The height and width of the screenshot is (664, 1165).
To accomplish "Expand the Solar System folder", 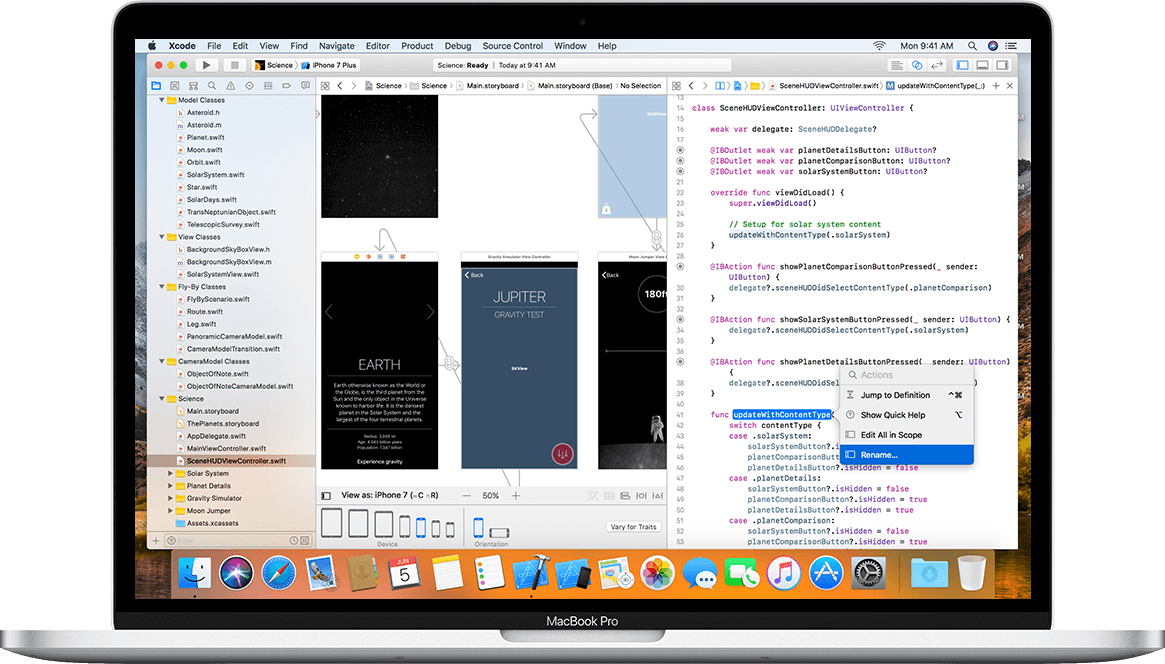I will (x=171, y=473).
